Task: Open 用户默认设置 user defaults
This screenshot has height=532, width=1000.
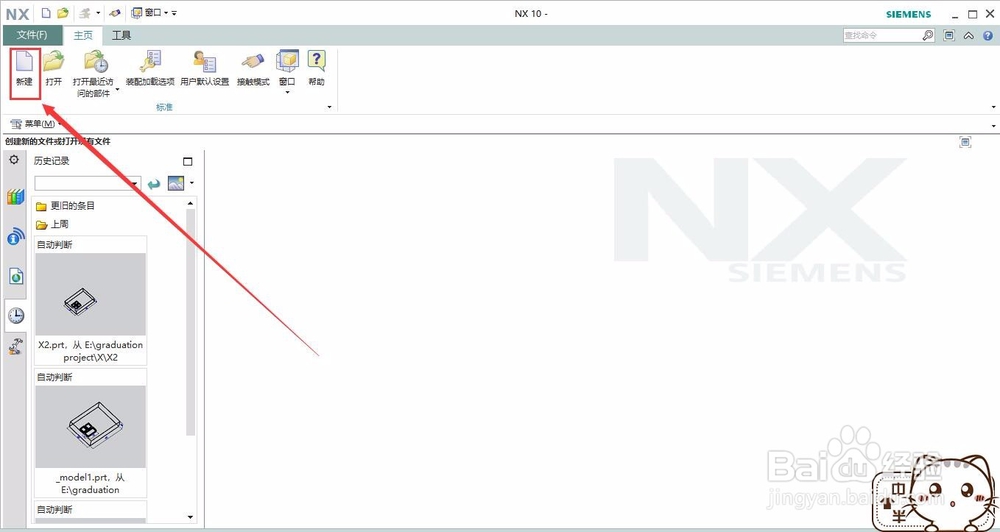Action: coord(205,69)
